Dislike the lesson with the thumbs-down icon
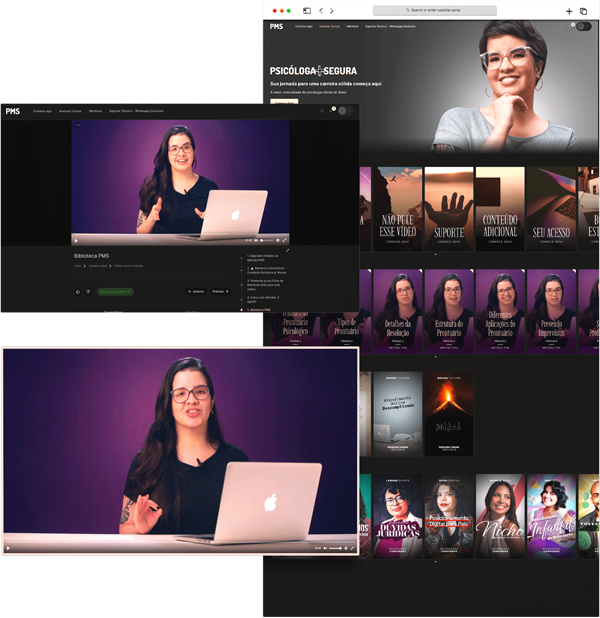 88,291
